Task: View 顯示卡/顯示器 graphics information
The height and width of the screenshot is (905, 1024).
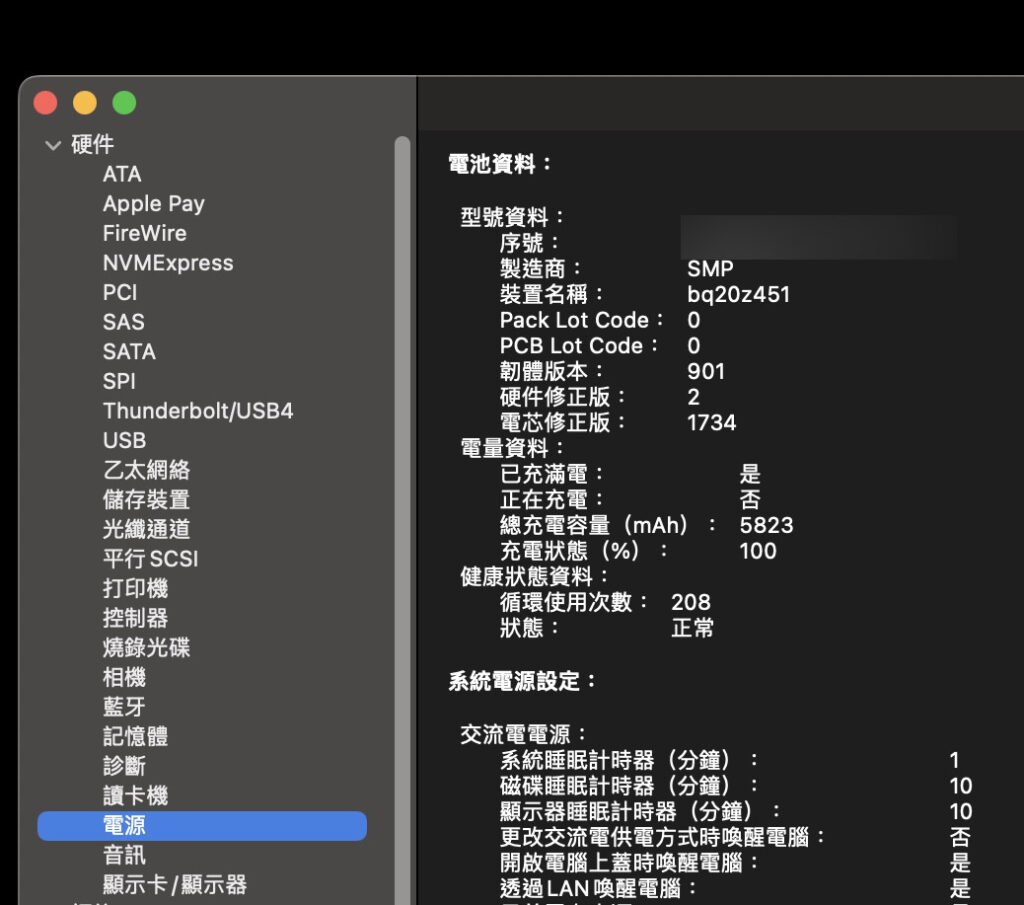Action: [x=174, y=885]
